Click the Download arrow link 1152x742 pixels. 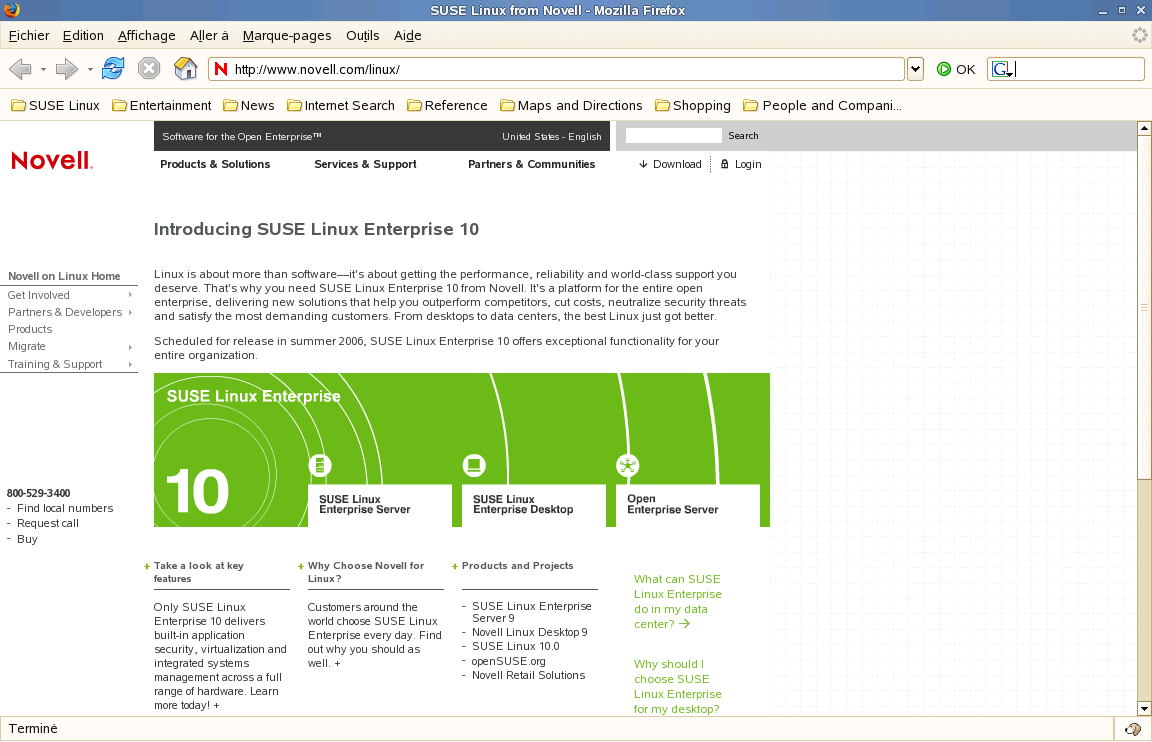[670, 164]
